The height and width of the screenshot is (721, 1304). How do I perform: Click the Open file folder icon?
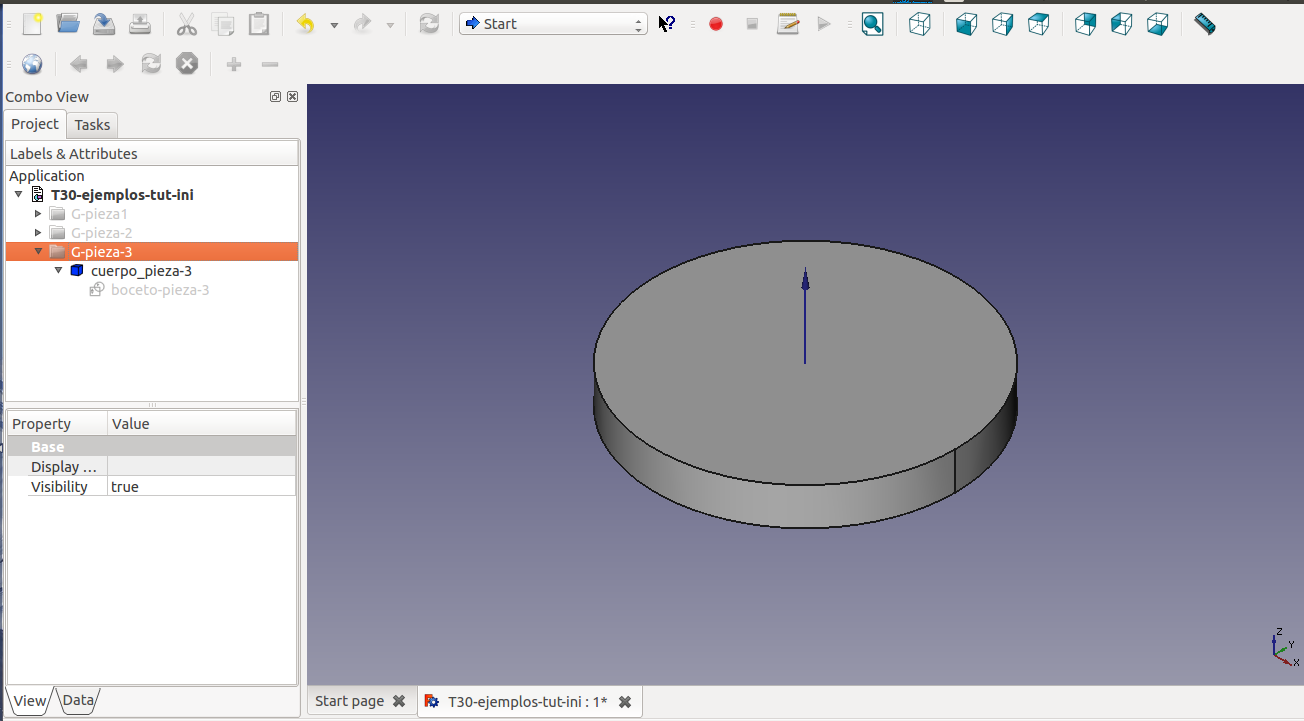coord(68,24)
